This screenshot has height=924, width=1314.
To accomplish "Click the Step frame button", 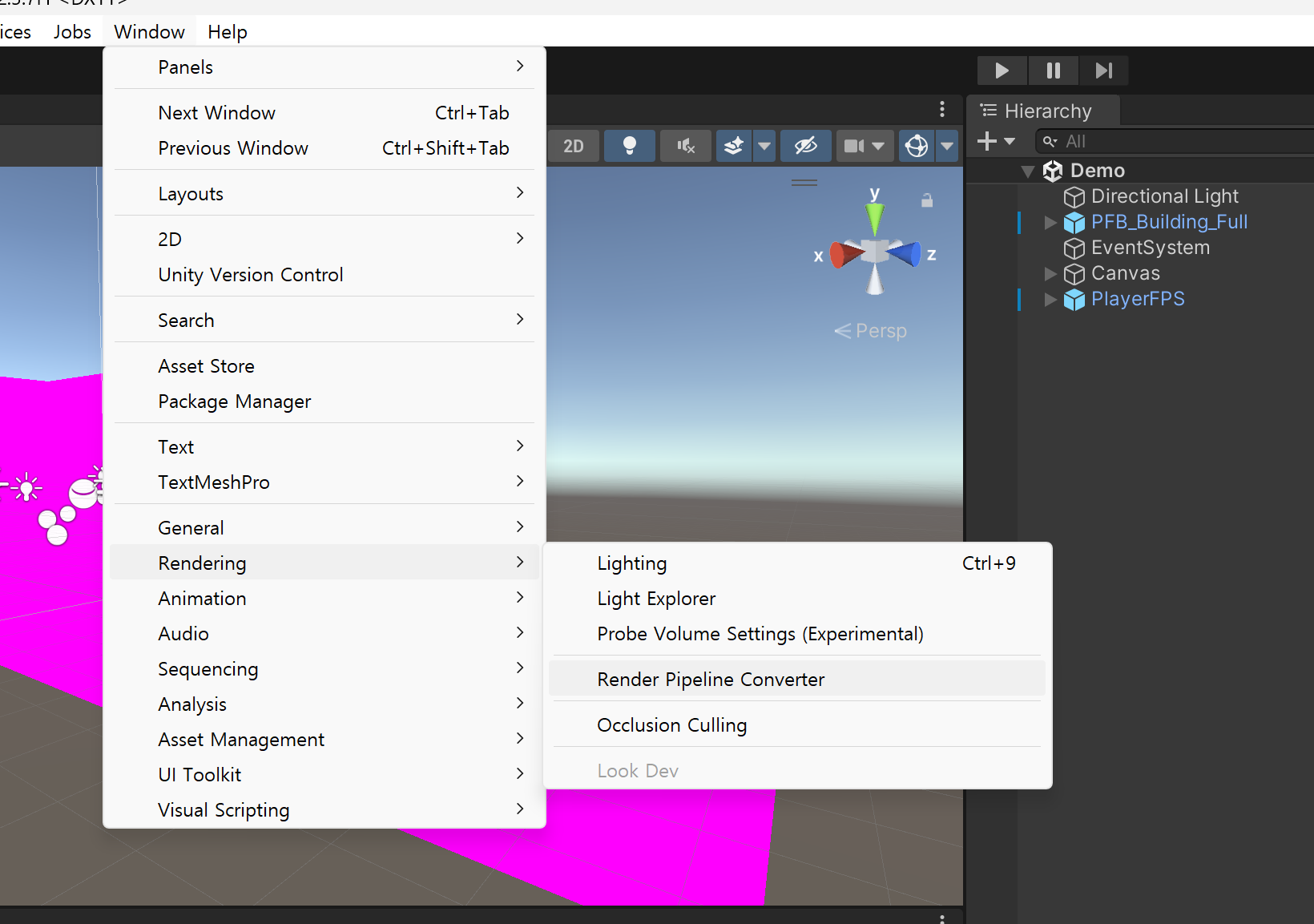I will (1104, 71).
